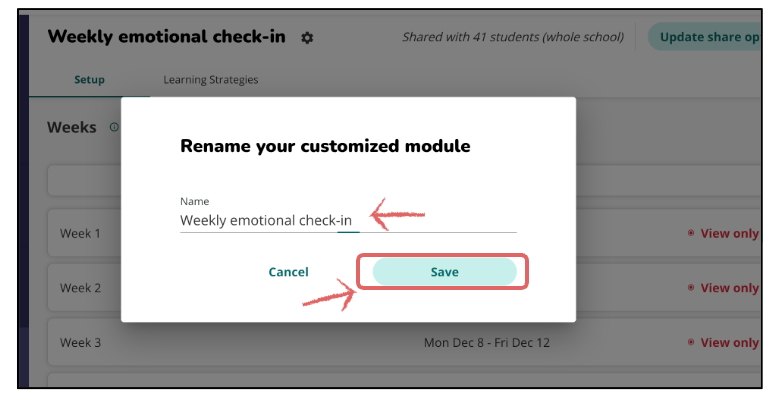The image size is (782, 400).
Task: Open the Learning Strategies tab
Action: click(210, 80)
